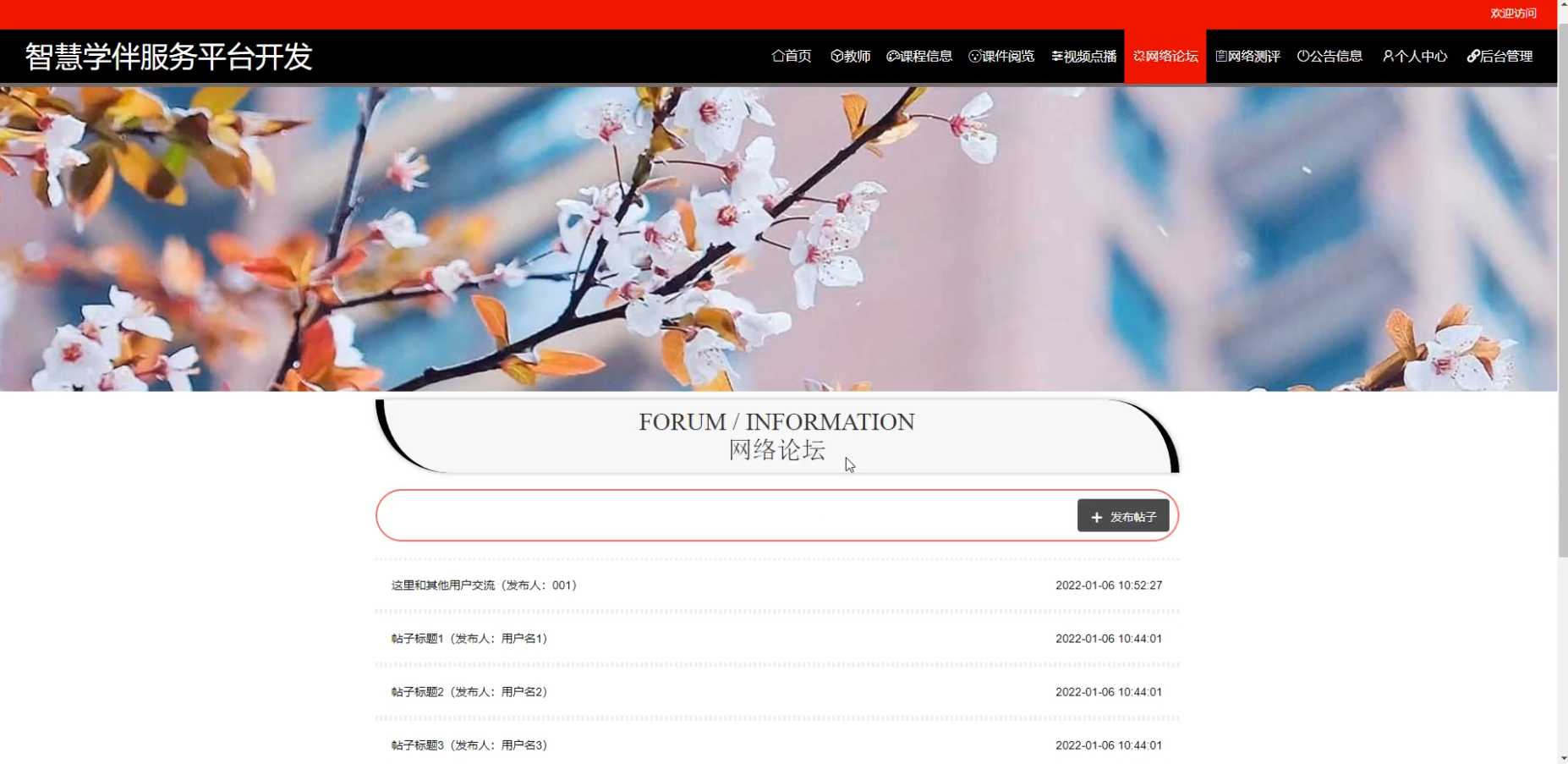Open post 帖子标题1 by 用户名1
Image resolution: width=1568 pixels, height=764 pixels.
pyautogui.click(x=471, y=639)
